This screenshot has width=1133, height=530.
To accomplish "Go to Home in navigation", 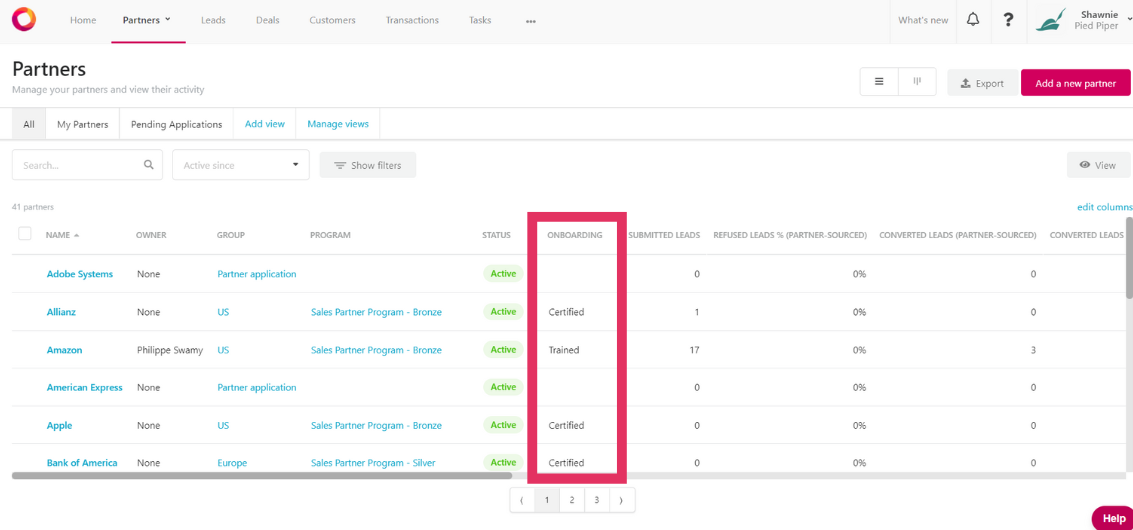I will coord(83,20).
